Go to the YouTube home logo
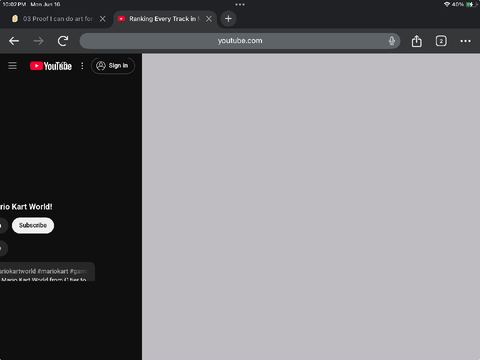The image size is (480, 360). point(51,66)
